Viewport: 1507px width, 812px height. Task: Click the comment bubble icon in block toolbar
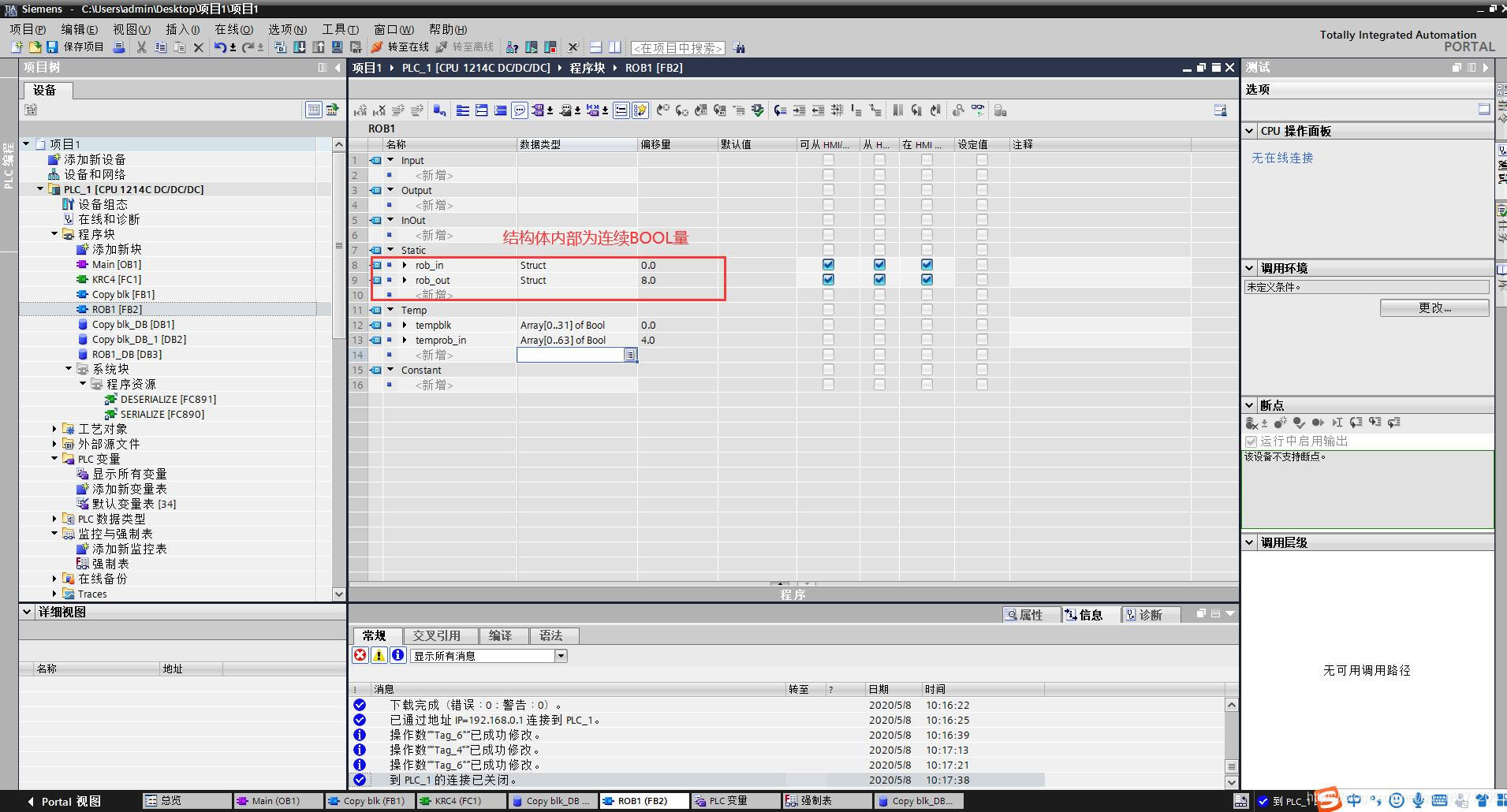point(520,110)
